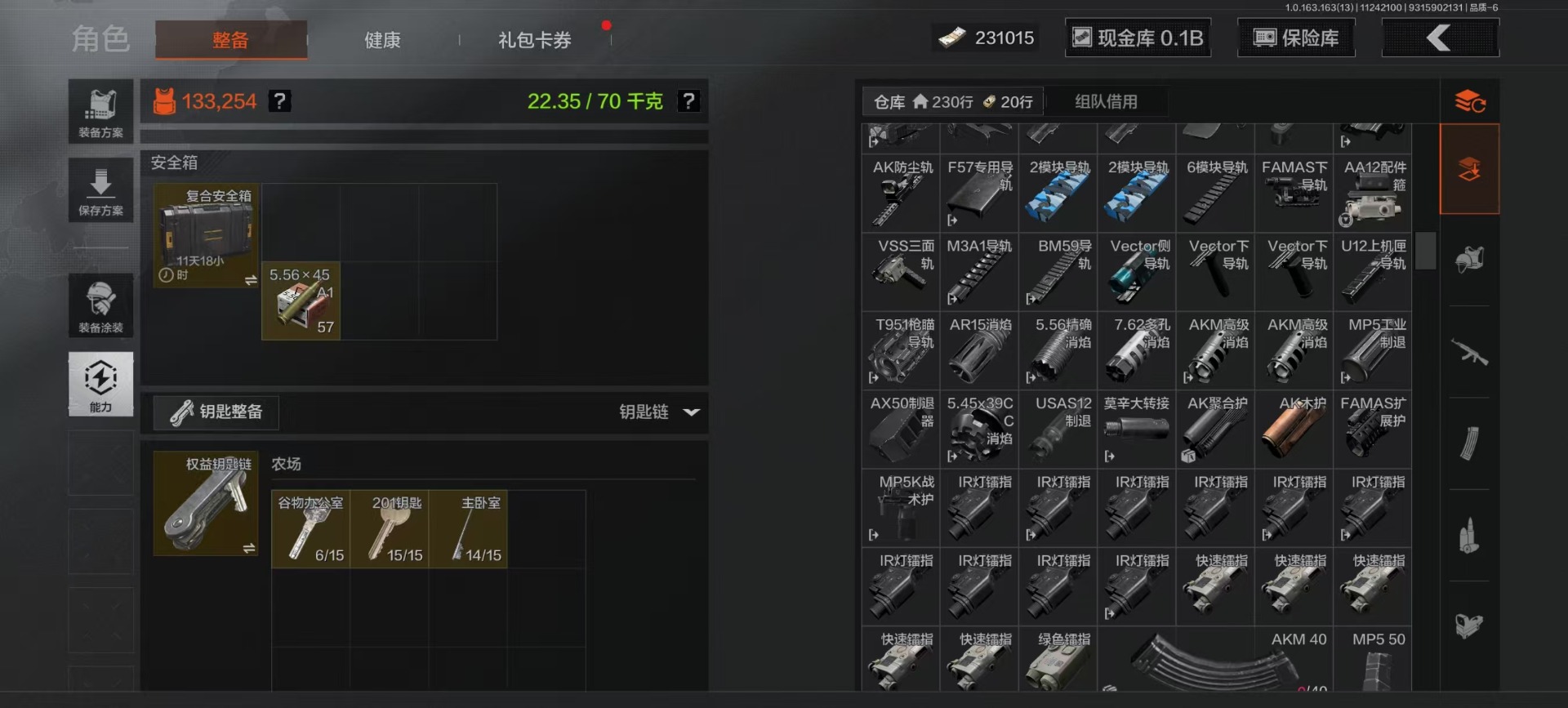Open the 保险库 vault button
1568x708 pixels.
1296,38
